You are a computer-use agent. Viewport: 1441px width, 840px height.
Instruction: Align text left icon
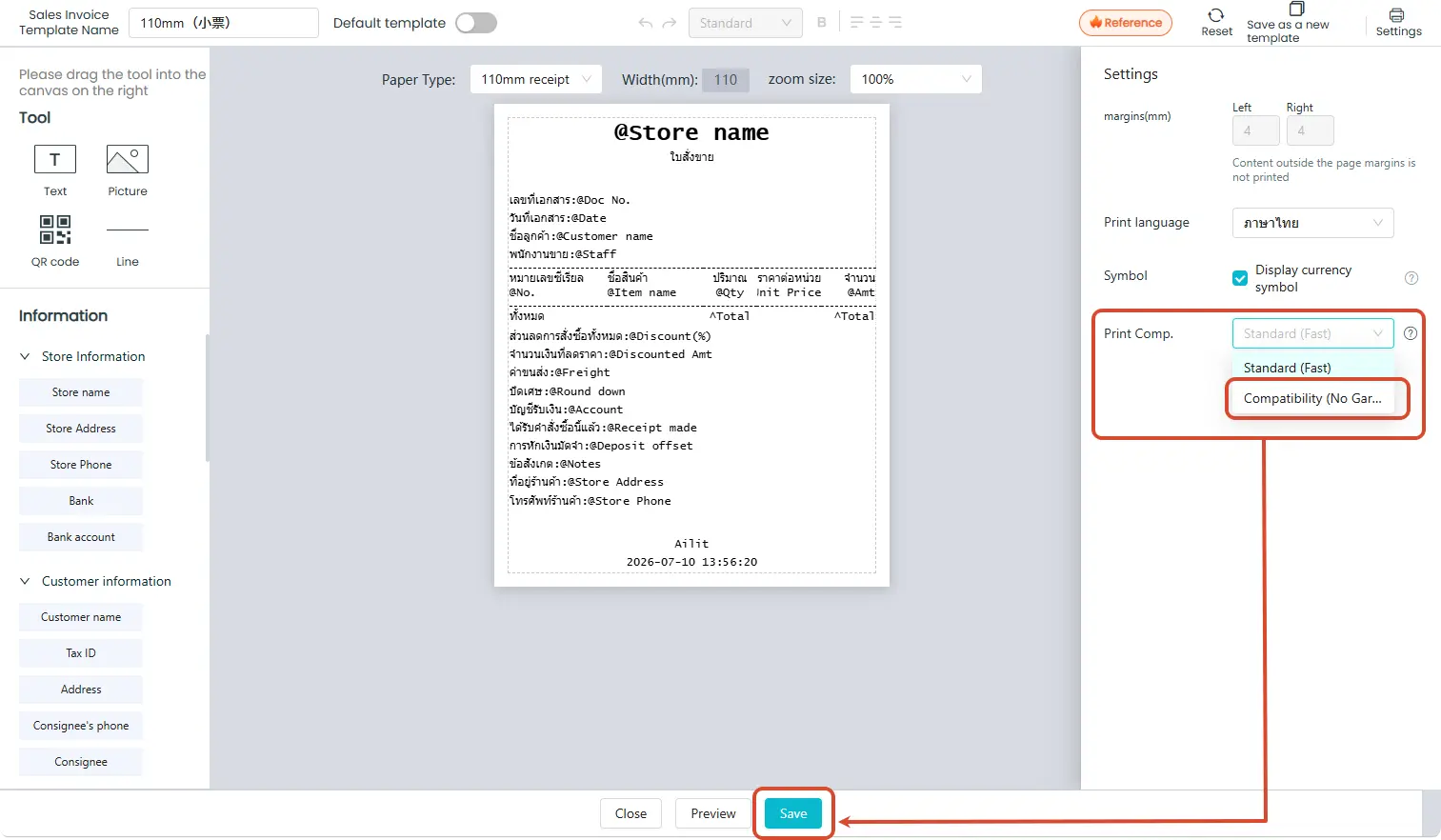point(856,23)
